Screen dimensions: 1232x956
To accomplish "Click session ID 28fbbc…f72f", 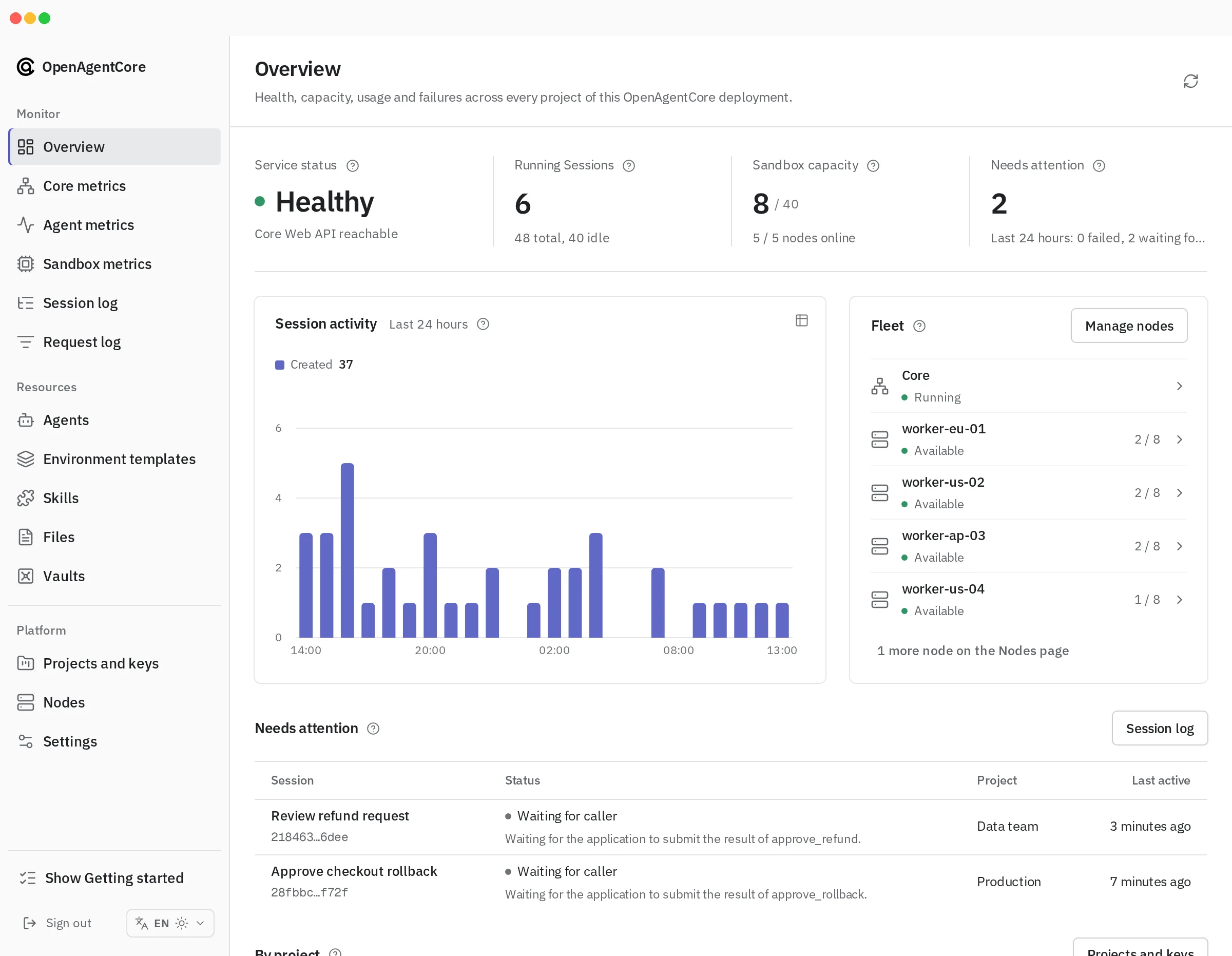I will click(309, 892).
